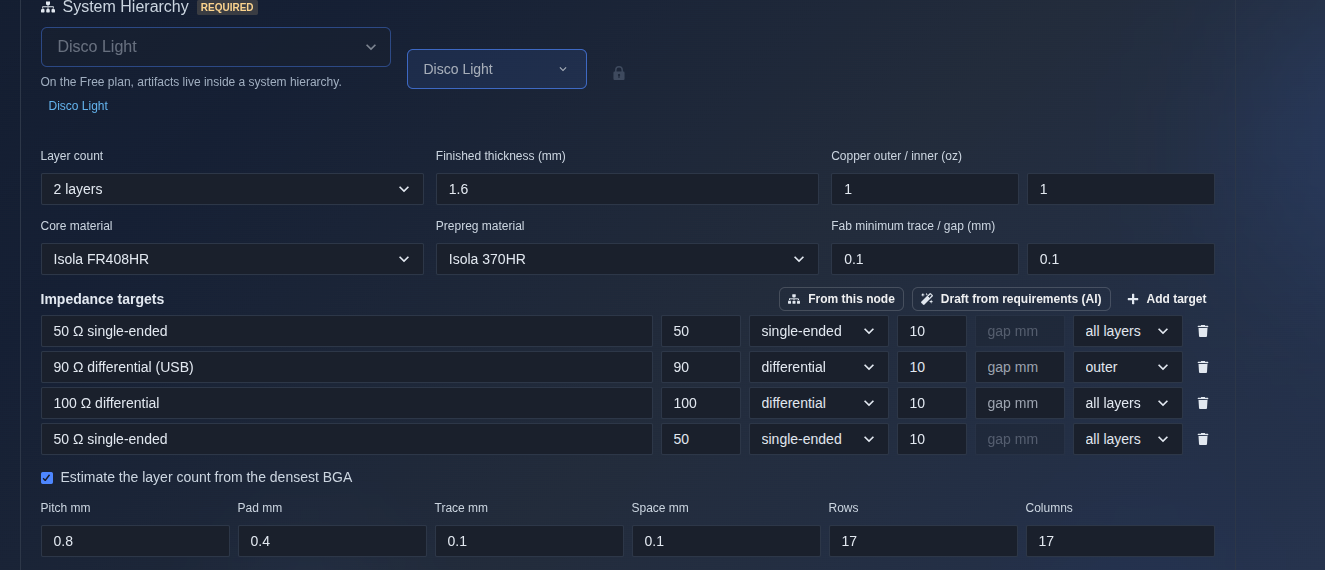Edit the impedance value field showing 90
The image size is (1325, 570).
pyautogui.click(x=701, y=367)
